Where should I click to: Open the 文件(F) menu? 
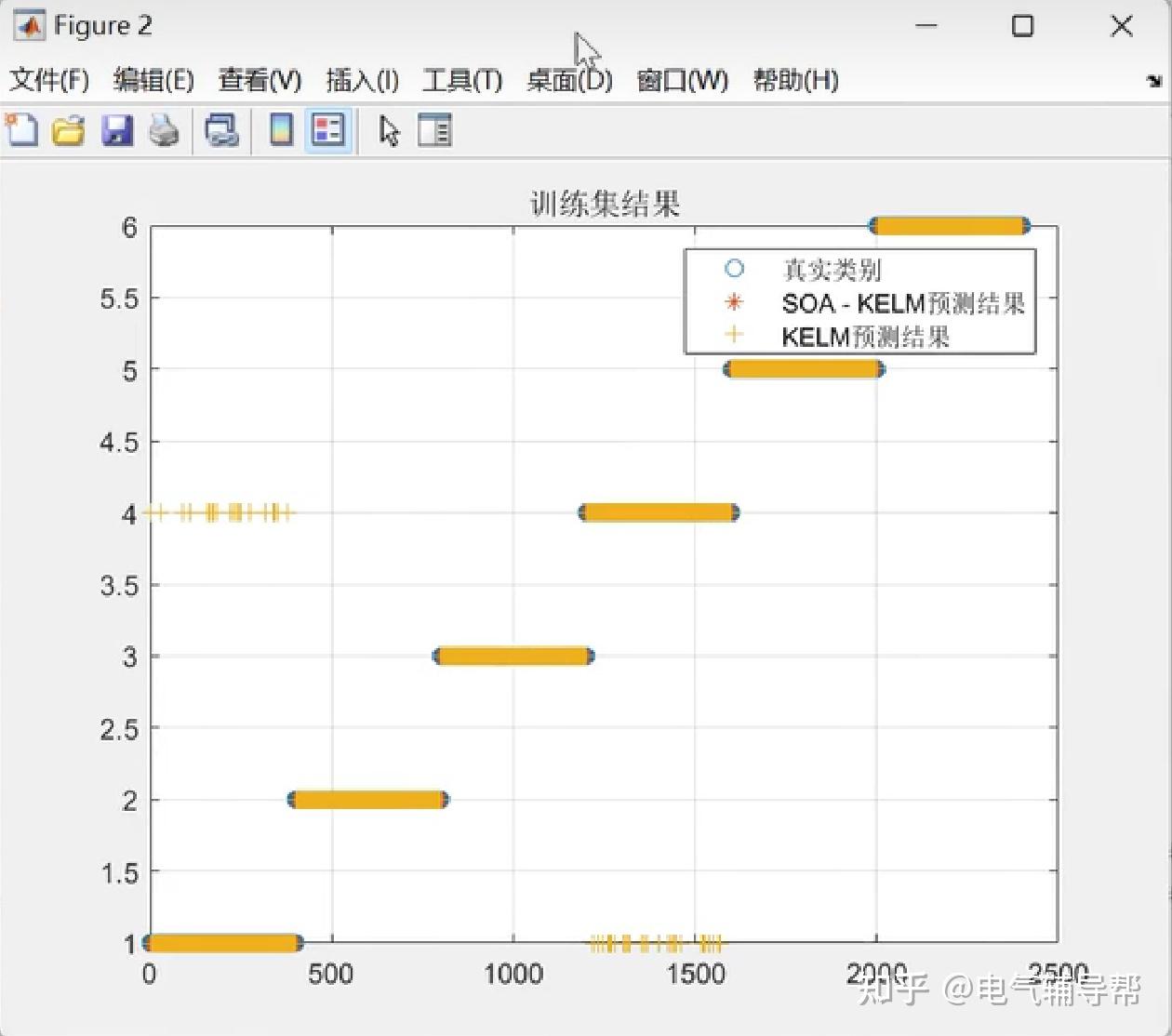[x=49, y=81]
